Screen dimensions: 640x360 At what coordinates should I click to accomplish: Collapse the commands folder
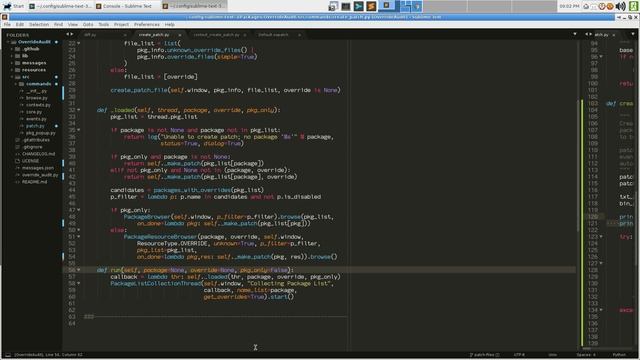[x=16, y=84]
